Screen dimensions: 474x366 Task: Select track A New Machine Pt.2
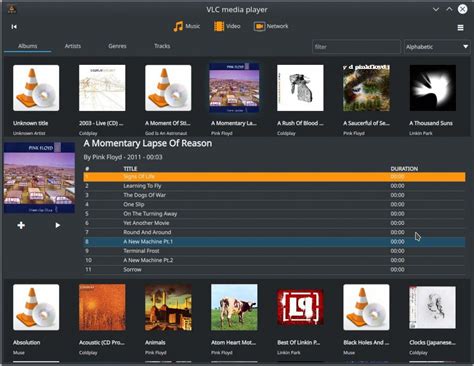274,260
